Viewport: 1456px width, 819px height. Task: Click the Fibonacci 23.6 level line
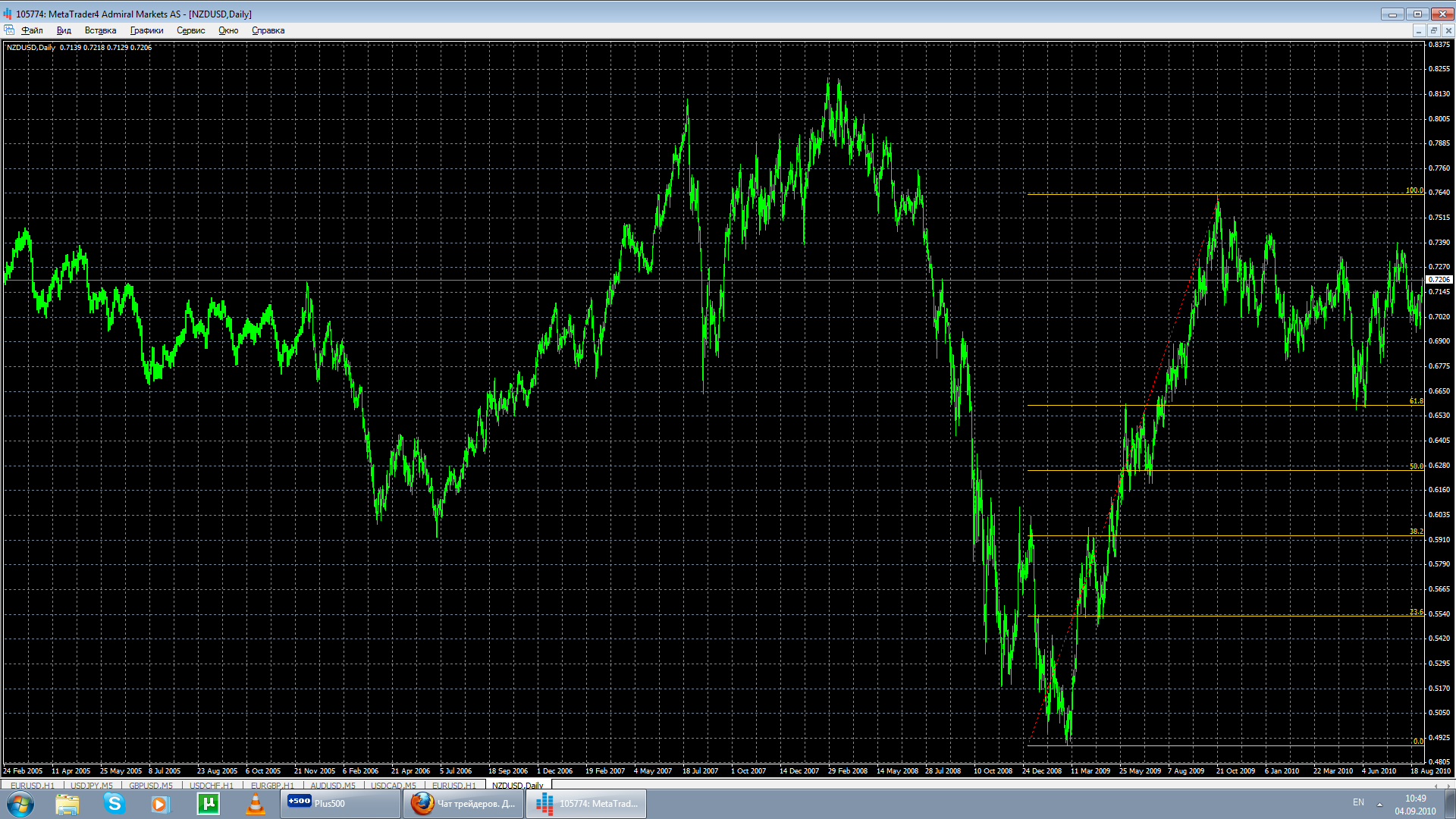pyautogui.click(x=1225, y=616)
